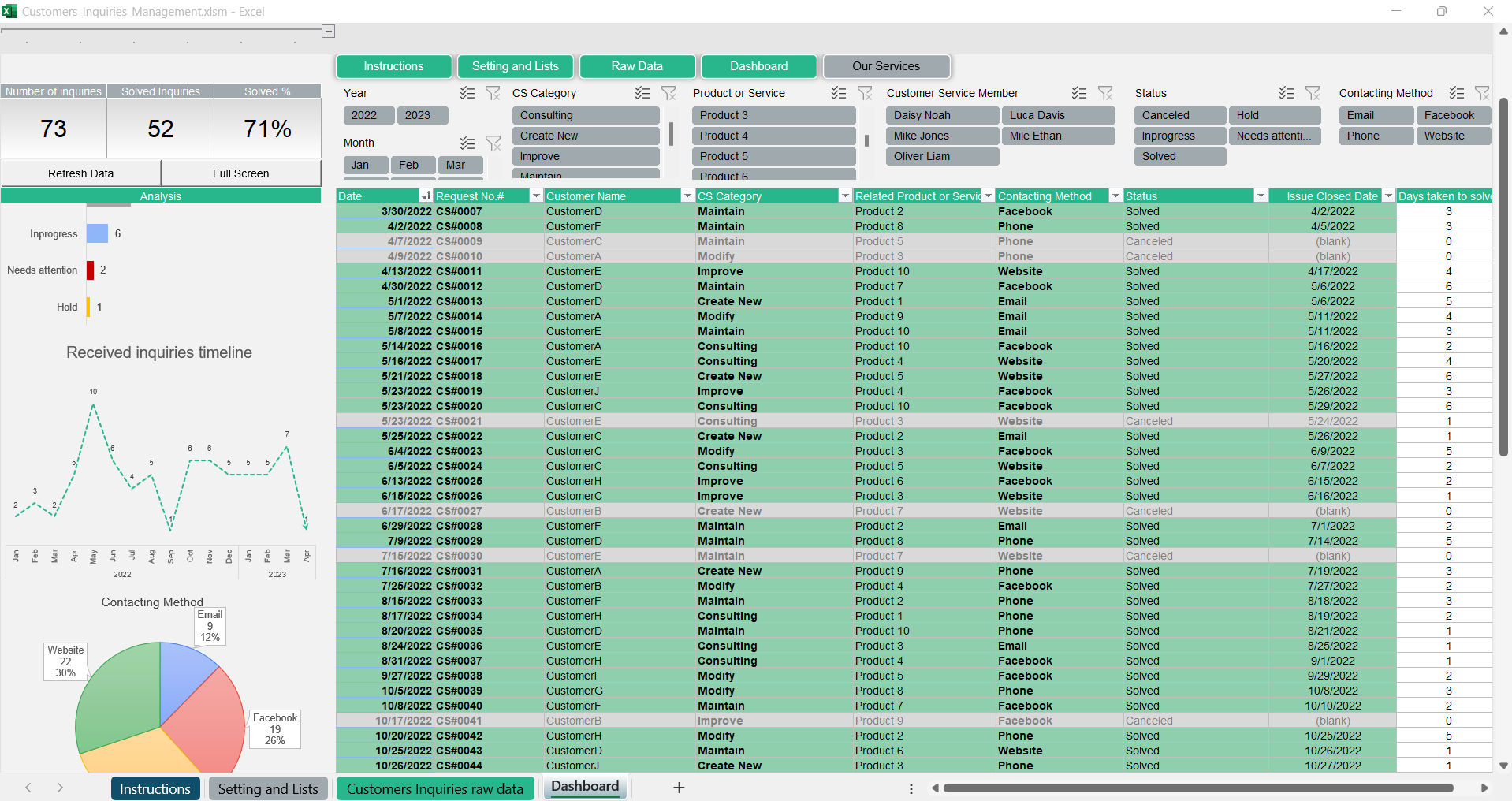Toggle the 2022 year slicer item
This screenshot has width=1512, height=801.
click(364, 115)
